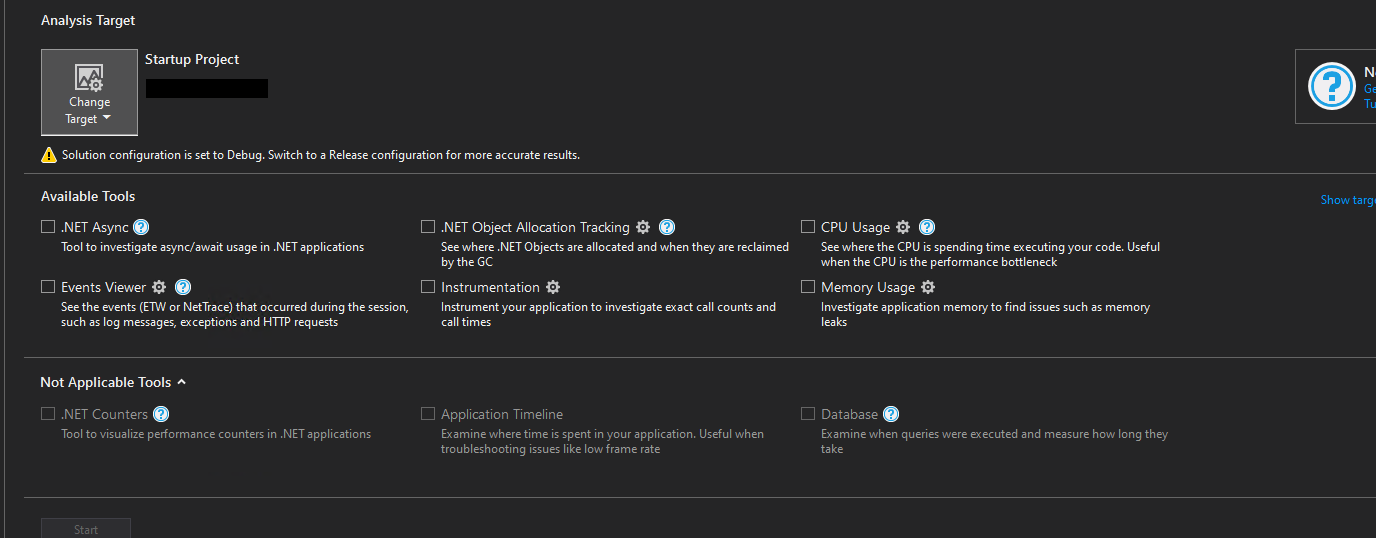Click the disabled Application Timeline checkbox
1376x538 pixels.
[x=428, y=414]
